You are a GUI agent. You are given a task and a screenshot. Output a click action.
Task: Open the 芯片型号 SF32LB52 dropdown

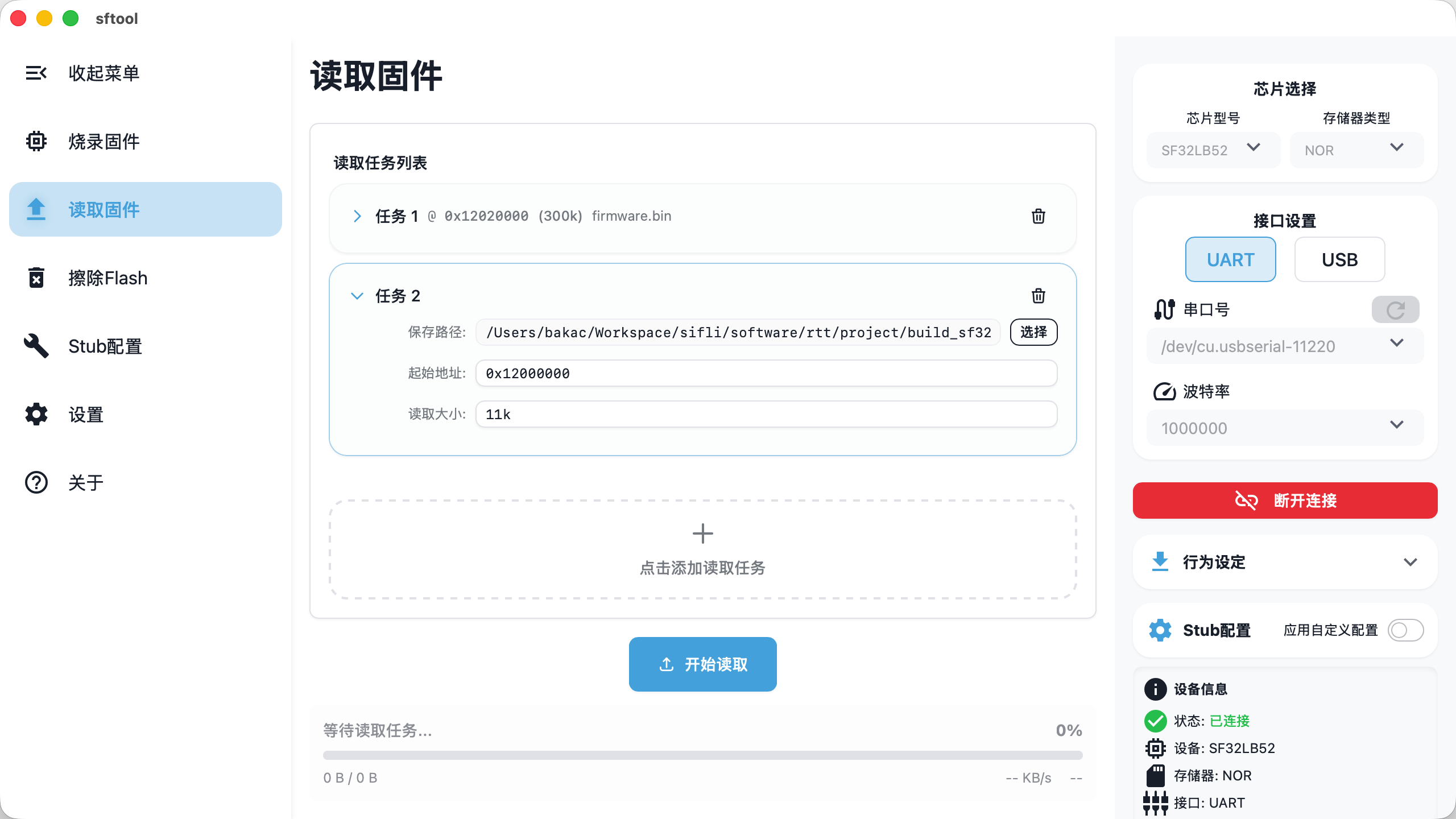pos(1213,150)
